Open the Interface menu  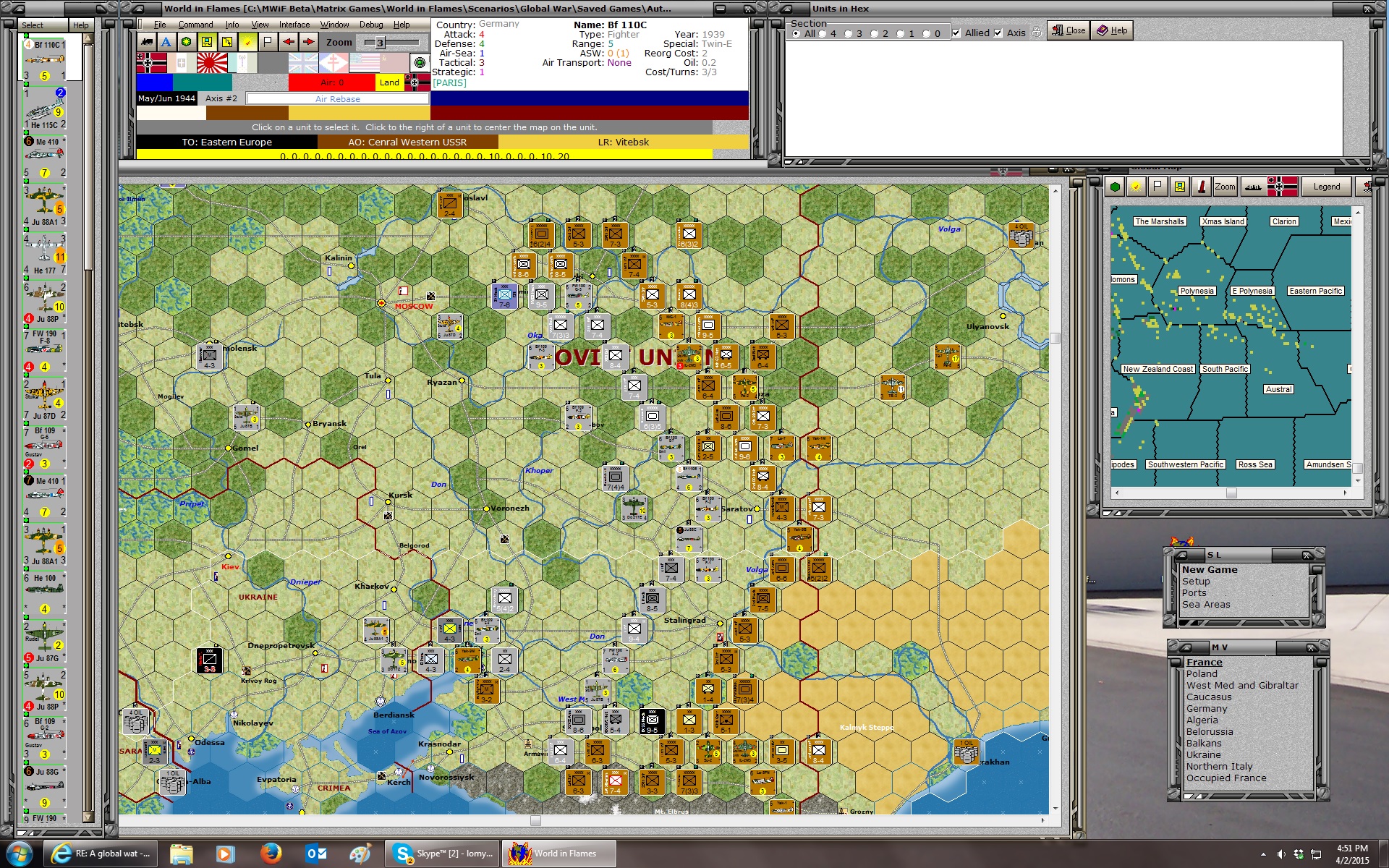tap(294, 25)
